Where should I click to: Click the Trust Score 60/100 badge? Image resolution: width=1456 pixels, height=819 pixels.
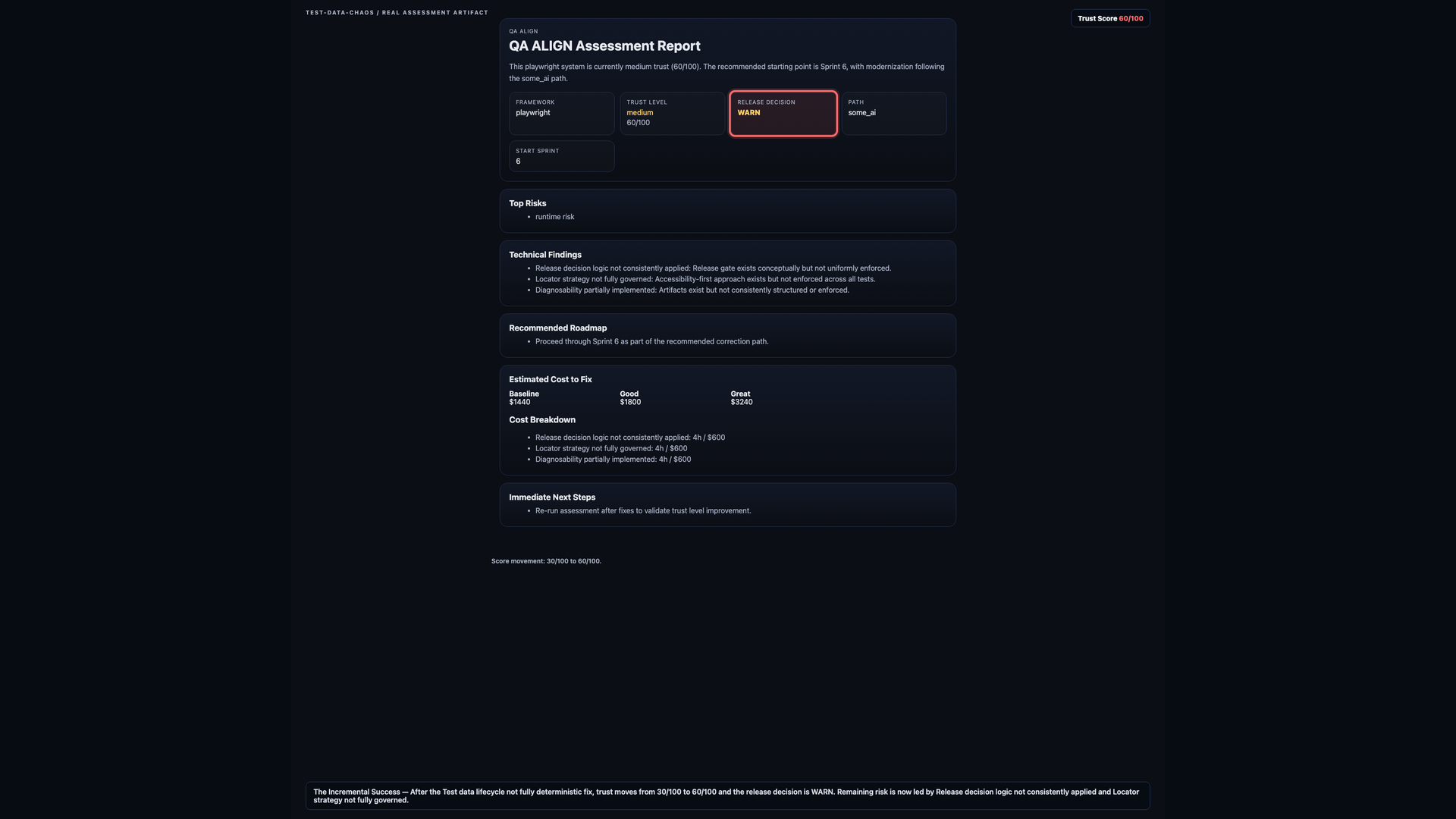[x=1110, y=18]
